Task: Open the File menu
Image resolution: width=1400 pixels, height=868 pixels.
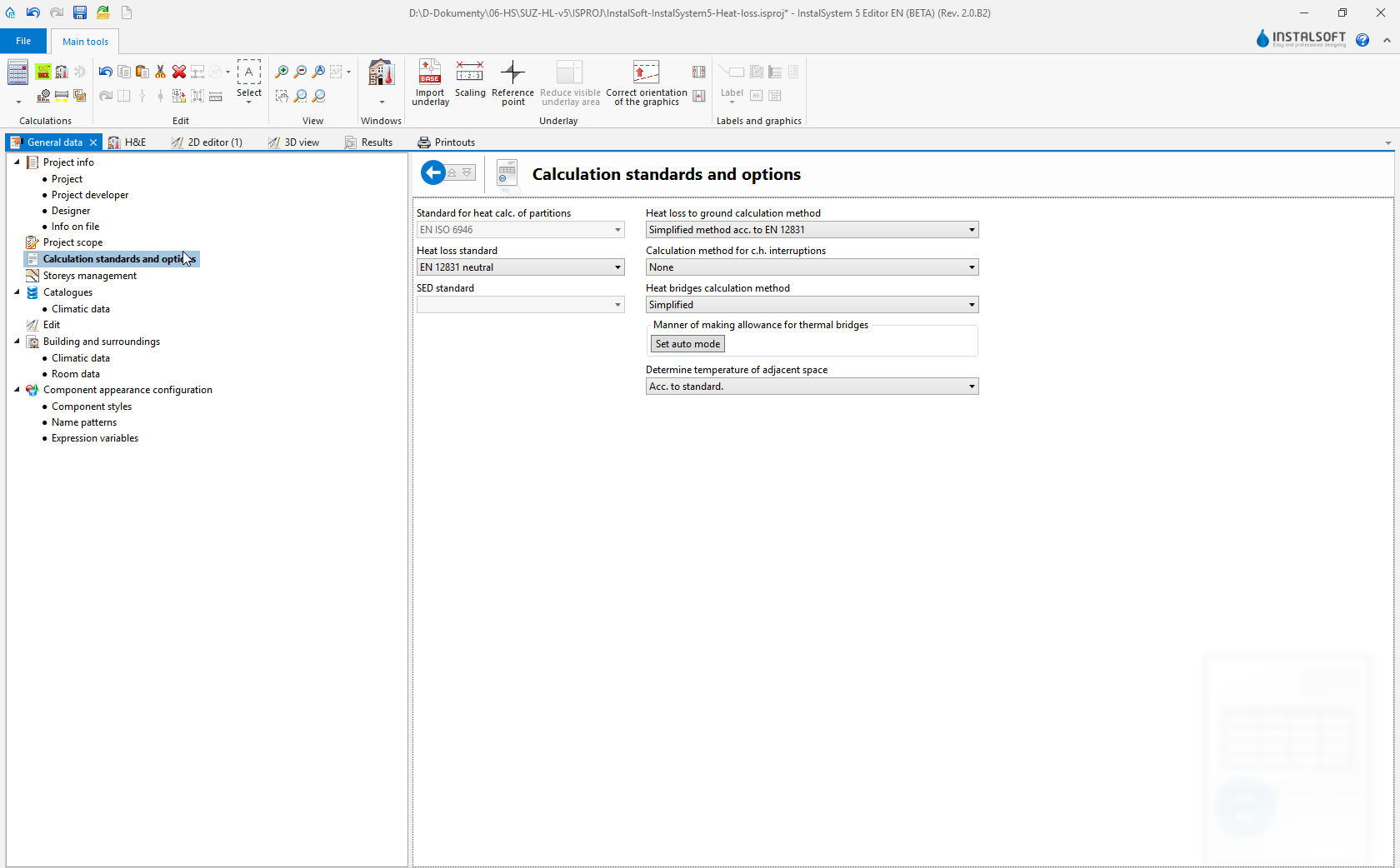Action: coord(23,41)
